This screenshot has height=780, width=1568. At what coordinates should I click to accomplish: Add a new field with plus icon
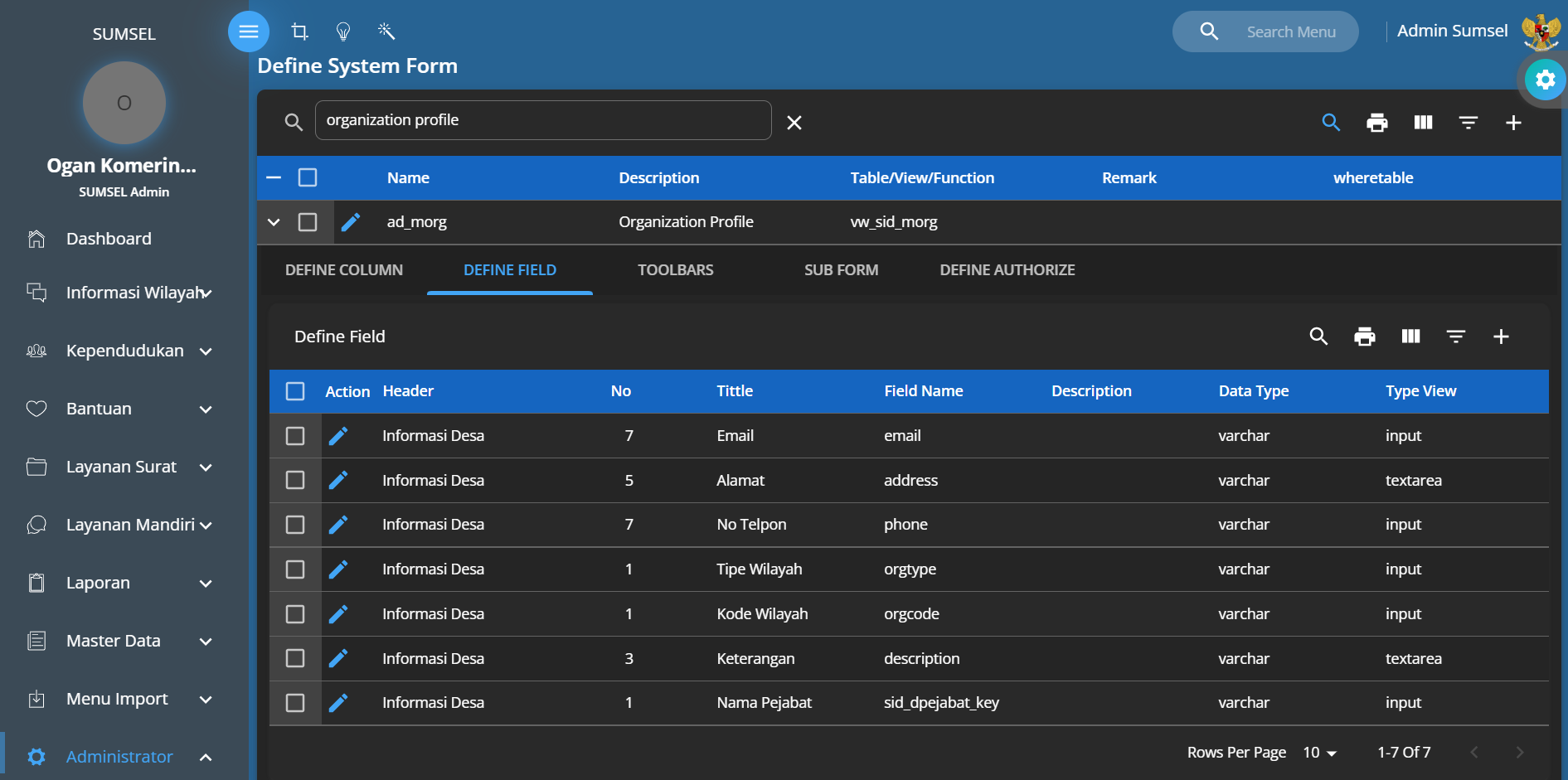pyautogui.click(x=1501, y=337)
